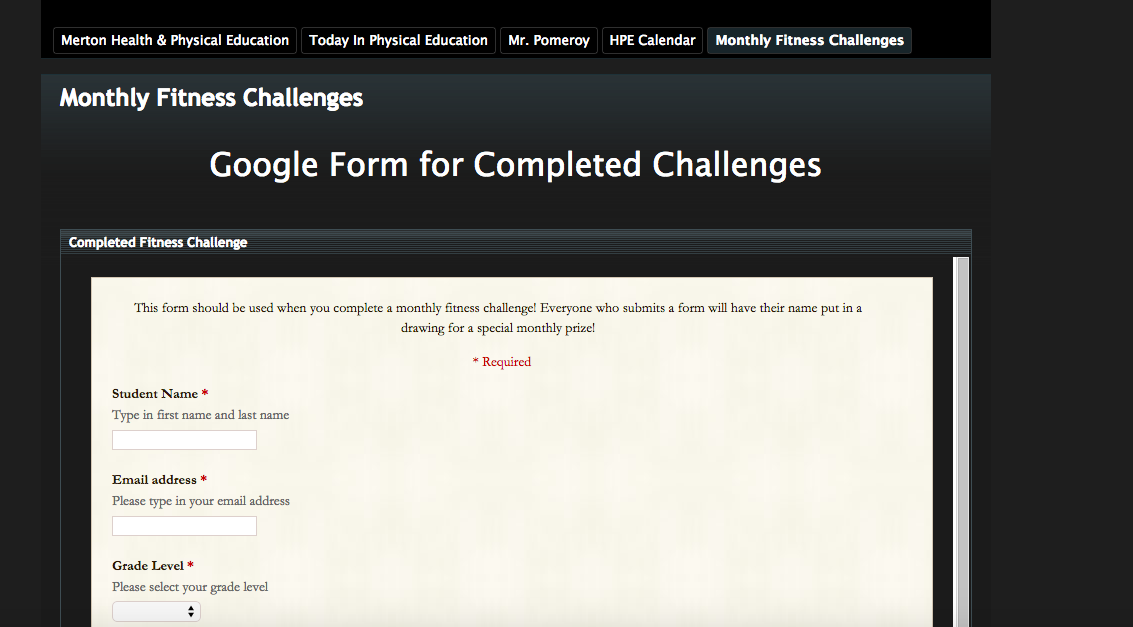
Task: Click the Email address input box
Action: point(184,525)
